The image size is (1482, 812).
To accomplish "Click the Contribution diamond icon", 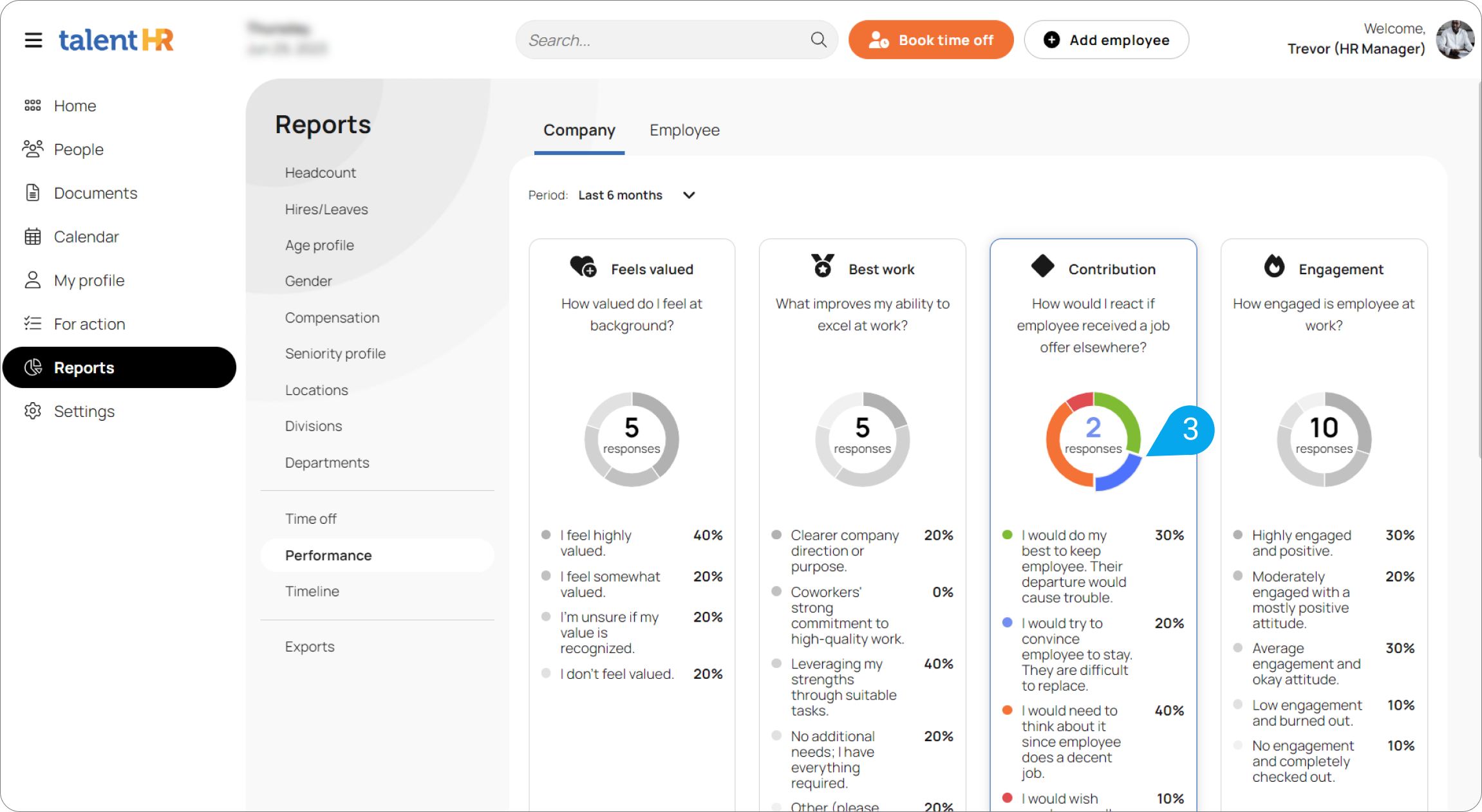I will pyautogui.click(x=1042, y=266).
